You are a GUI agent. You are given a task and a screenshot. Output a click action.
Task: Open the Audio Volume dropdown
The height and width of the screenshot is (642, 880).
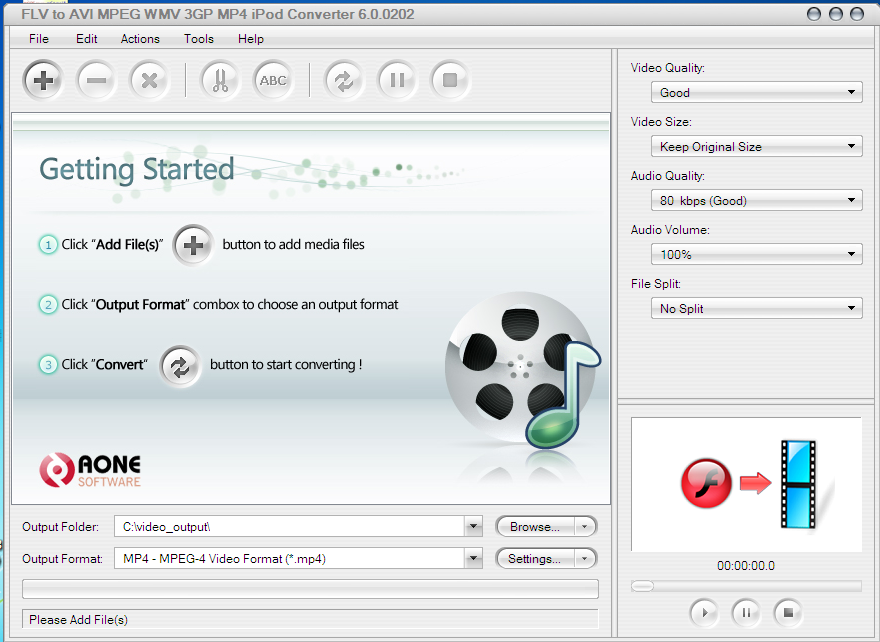(757, 254)
